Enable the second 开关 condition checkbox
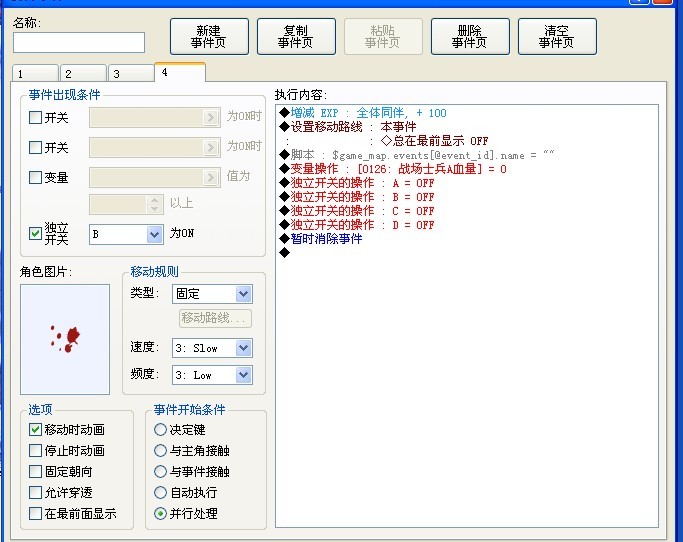The height and width of the screenshot is (542, 683). pos(35,147)
